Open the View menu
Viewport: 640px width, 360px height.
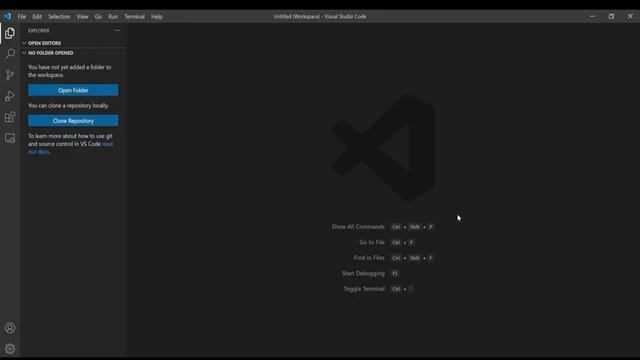tap(82, 17)
